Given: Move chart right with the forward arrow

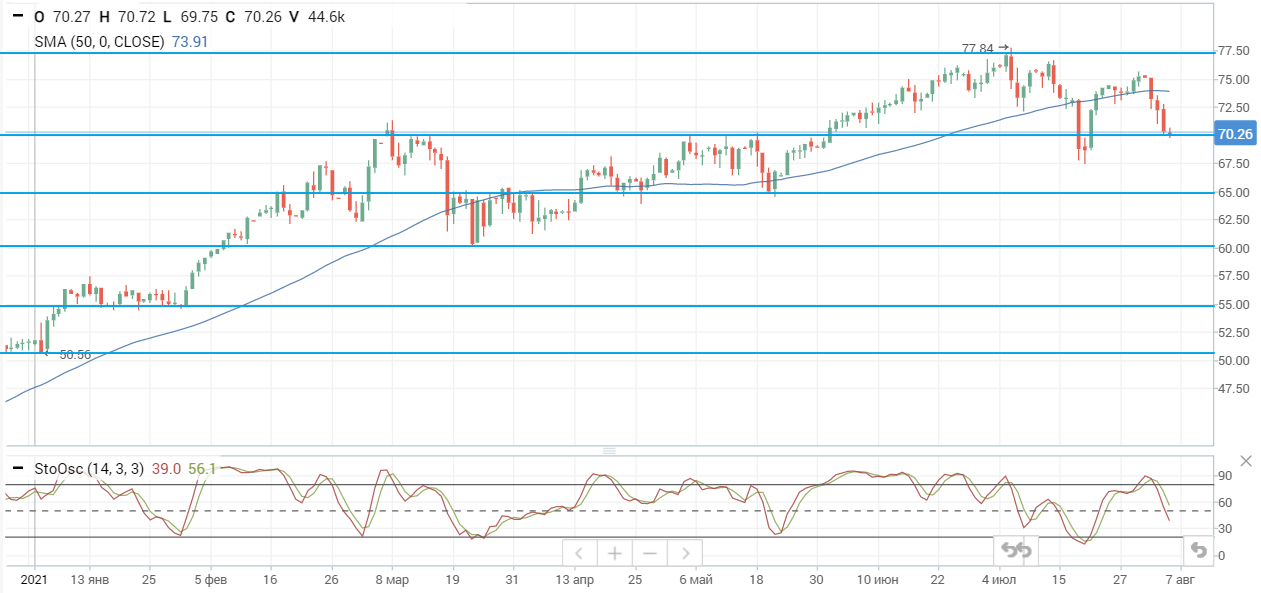Looking at the screenshot, I should pyautogui.click(x=685, y=553).
